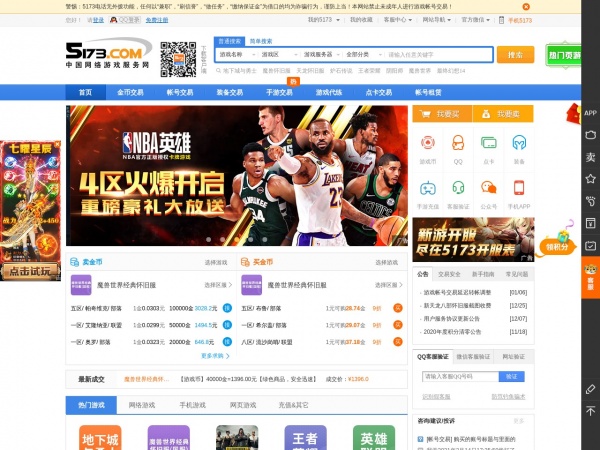Image resolution: width=600 pixels, height=450 pixels.
Task: Expand the 游戏区 dropdown
Action: 279,55
